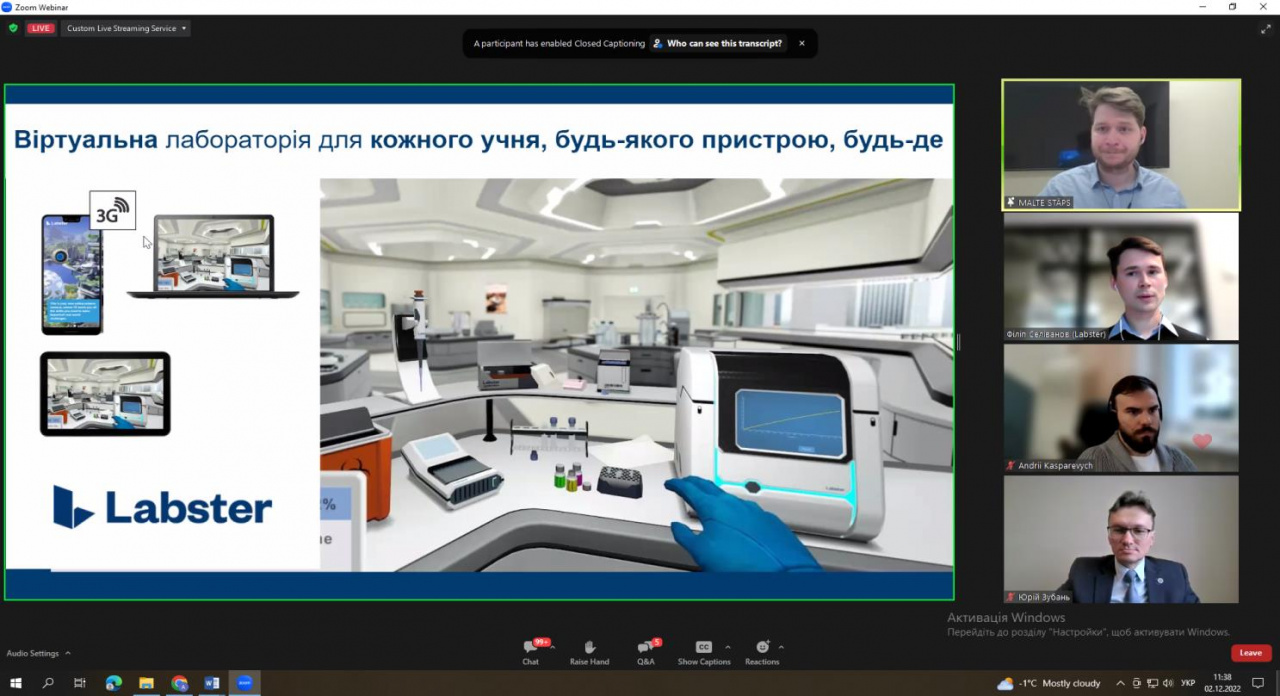The height and width of the screenshot is (696, 1280).
Task: Open the volume control in system tray
Action: click(x=1167, y=683)
